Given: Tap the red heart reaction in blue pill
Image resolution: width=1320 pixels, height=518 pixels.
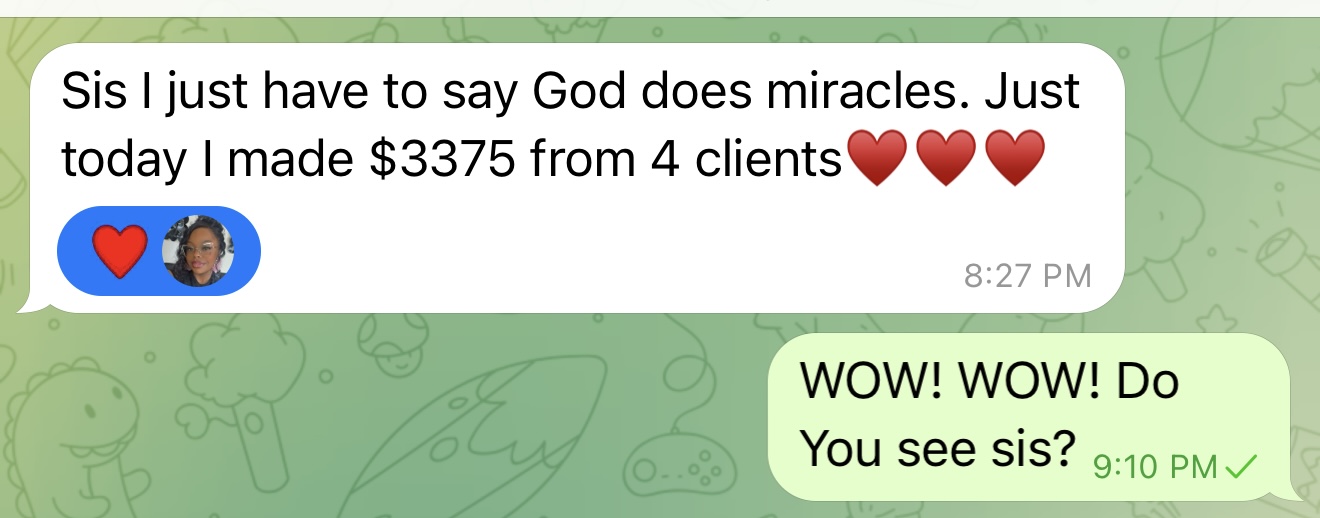Looking at the screenshot, I should 120,251.
